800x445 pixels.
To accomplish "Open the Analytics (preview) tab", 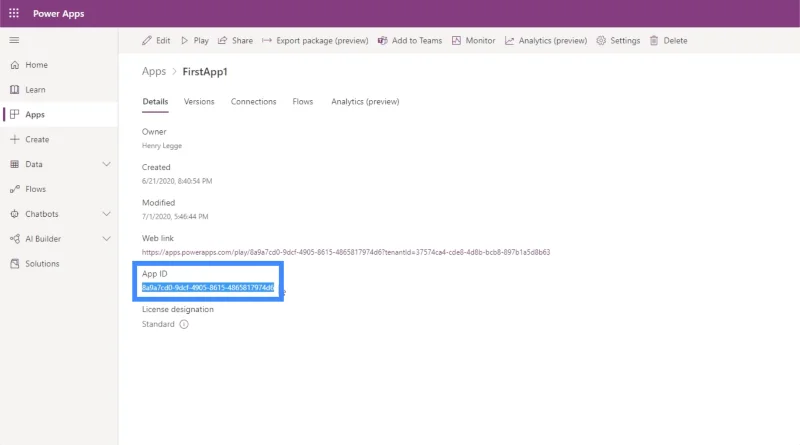I will coord(365,102).
